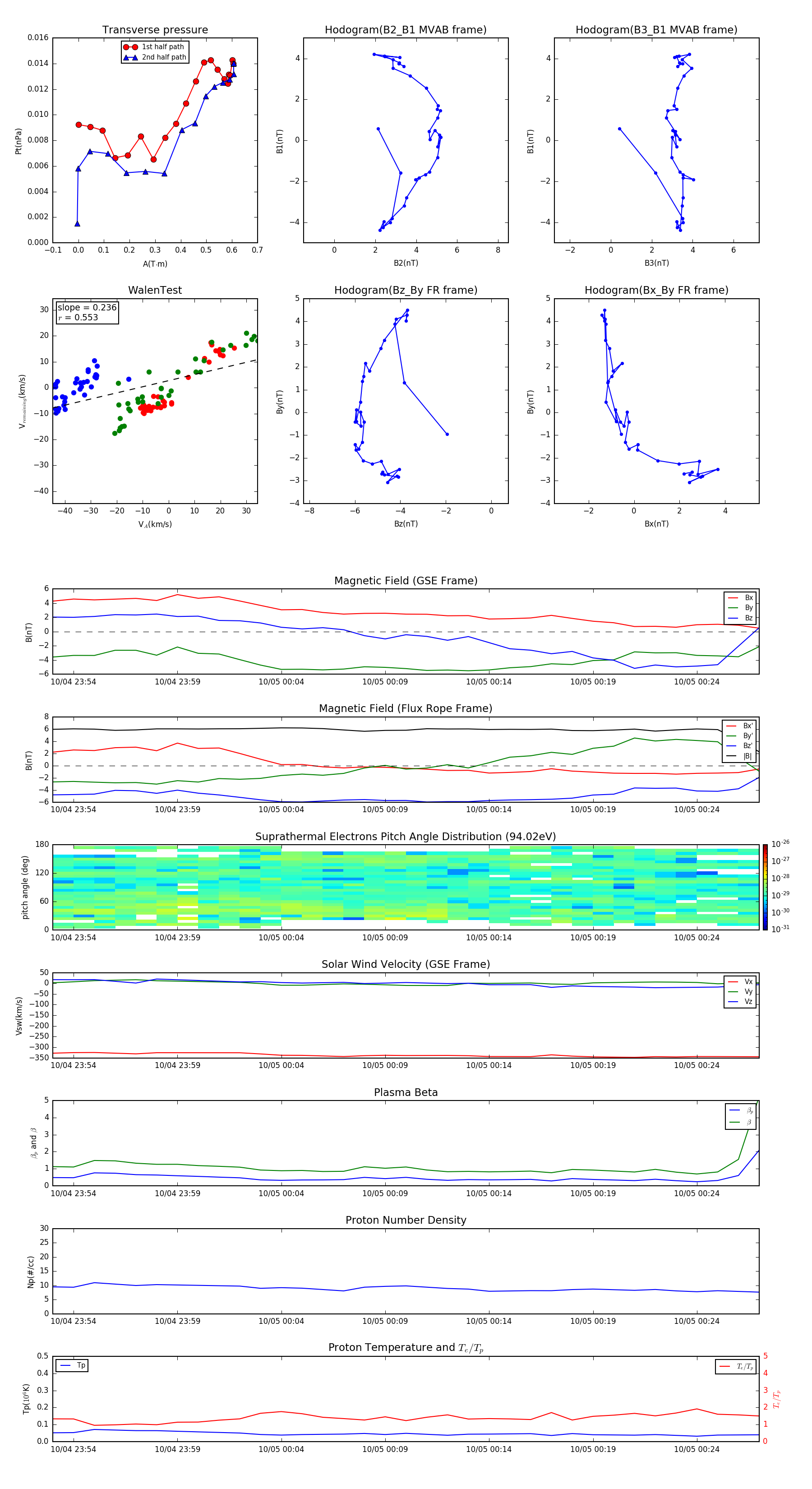
Task: Click the Hodogram(B3_B1 MVAB frame) title
Action: (x=656, y=30)
